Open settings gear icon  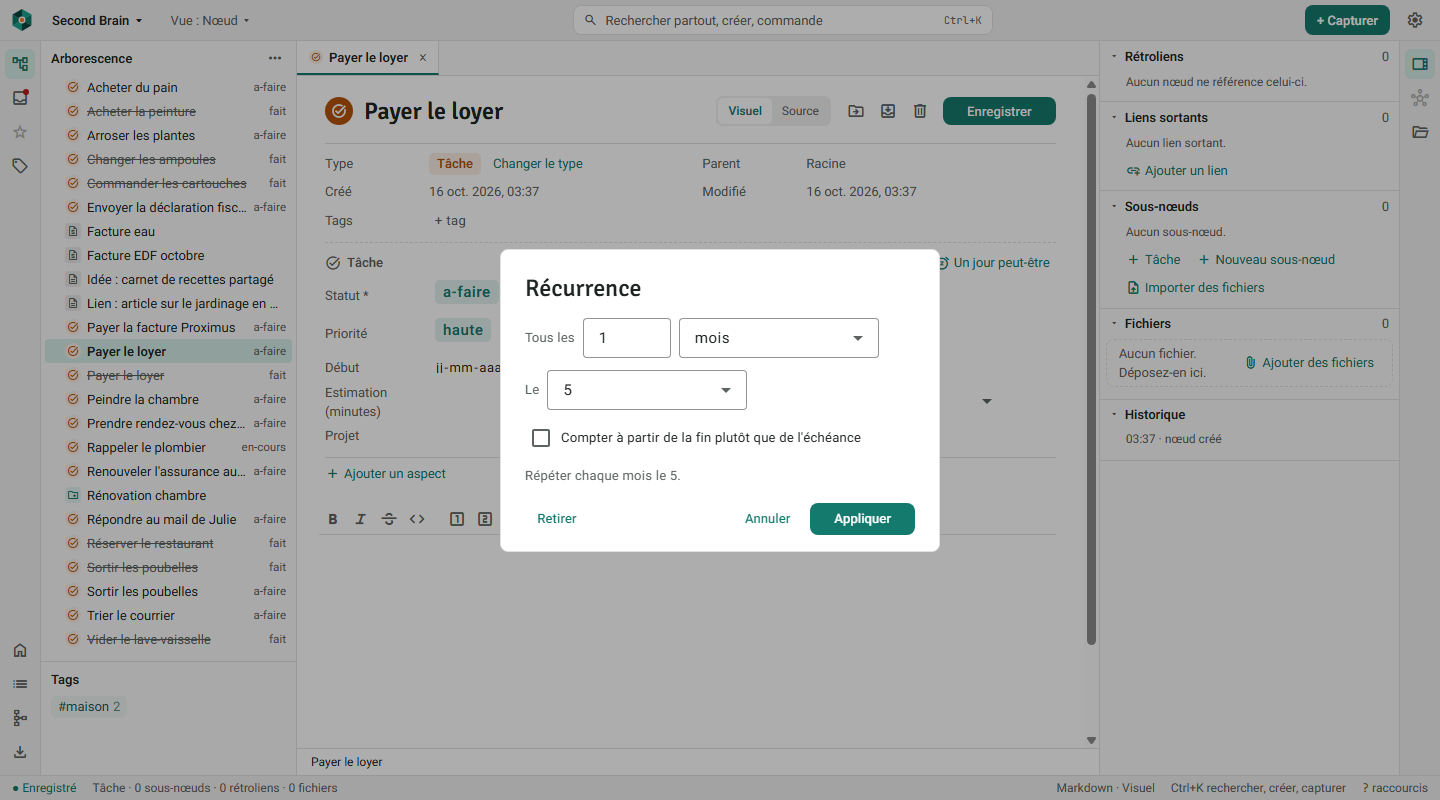tap(1415, 20)
